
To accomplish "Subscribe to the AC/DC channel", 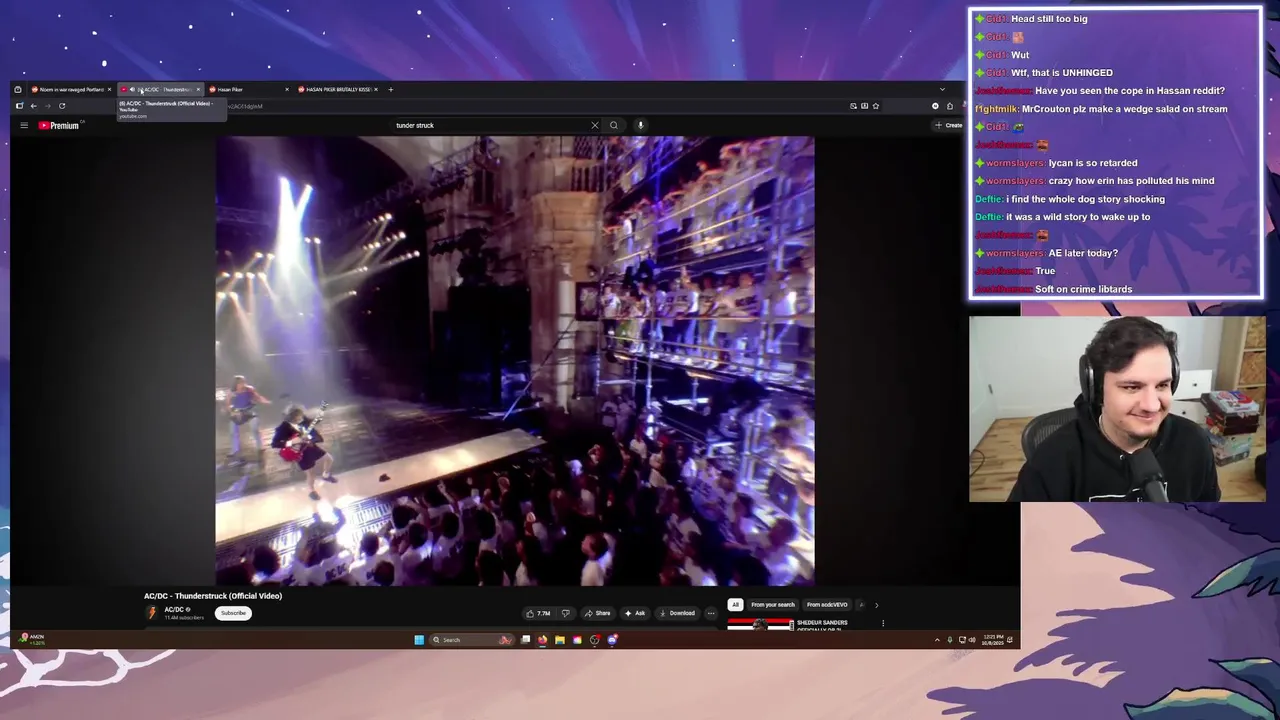I will tap(233, 613).
